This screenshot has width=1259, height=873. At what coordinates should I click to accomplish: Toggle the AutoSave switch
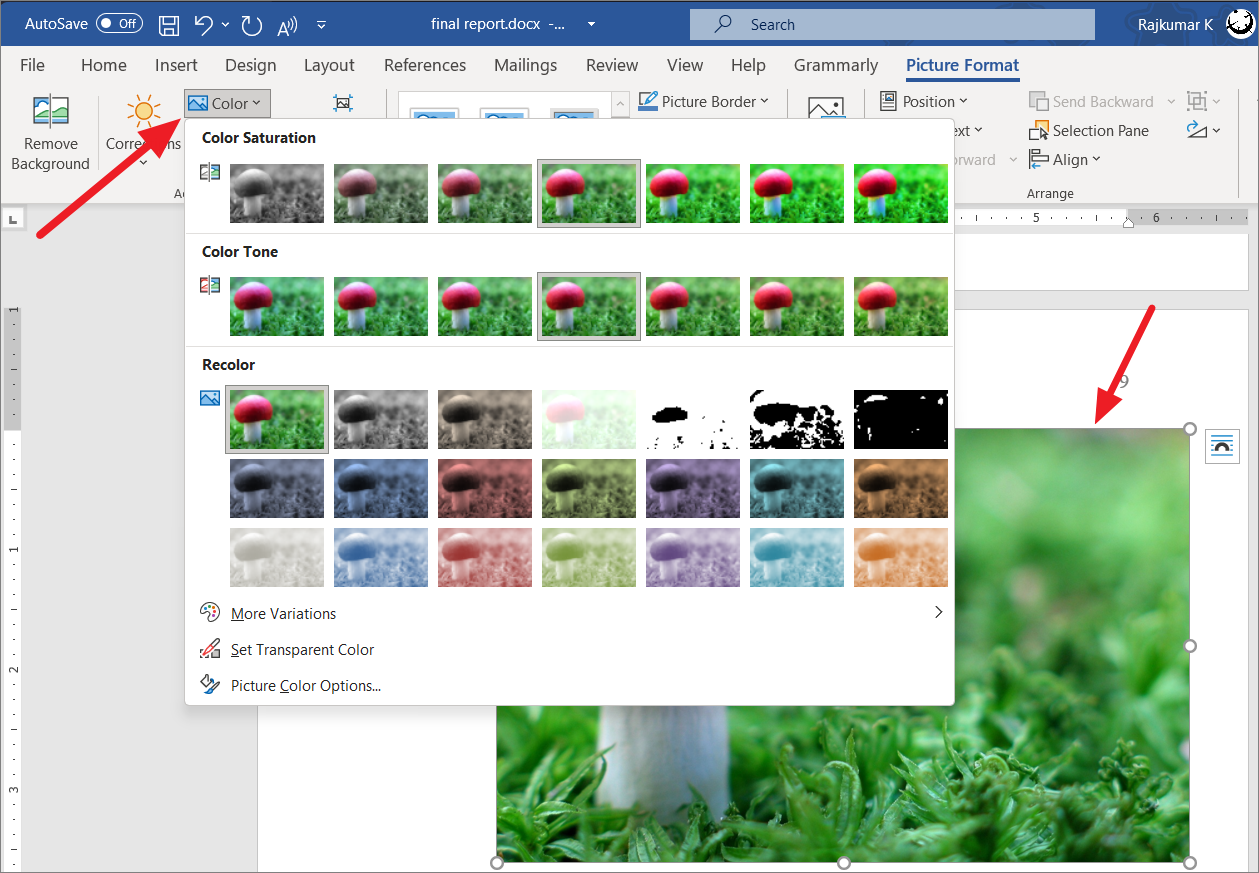click(119, 23)
